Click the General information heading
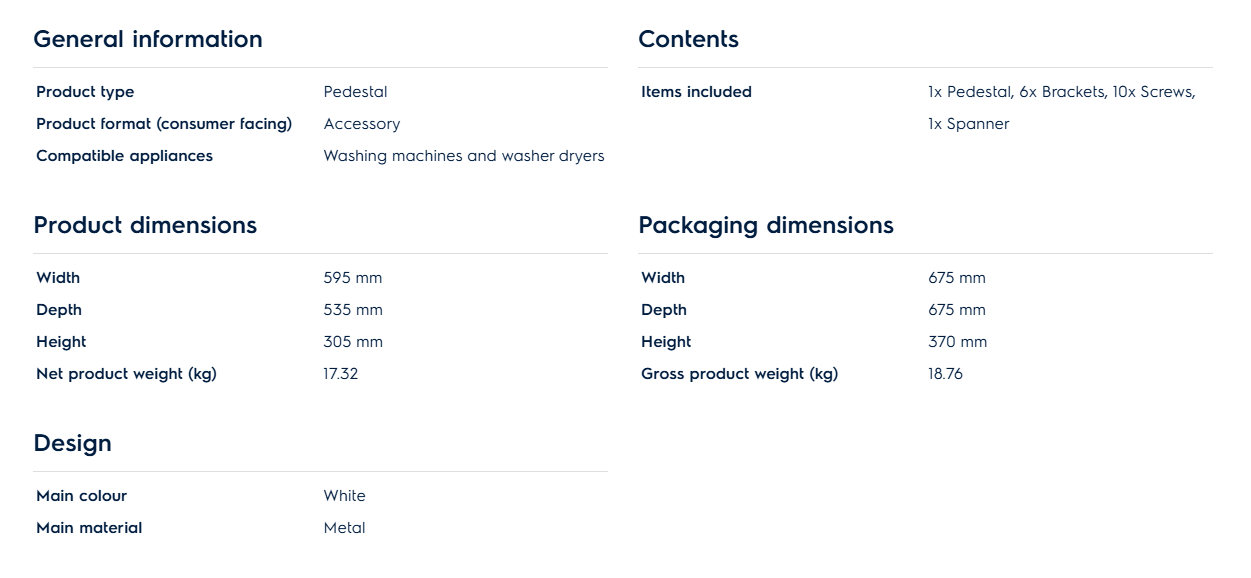Image resolution: width=1251 pixels, height=578 pixels. tap(148, 39)
